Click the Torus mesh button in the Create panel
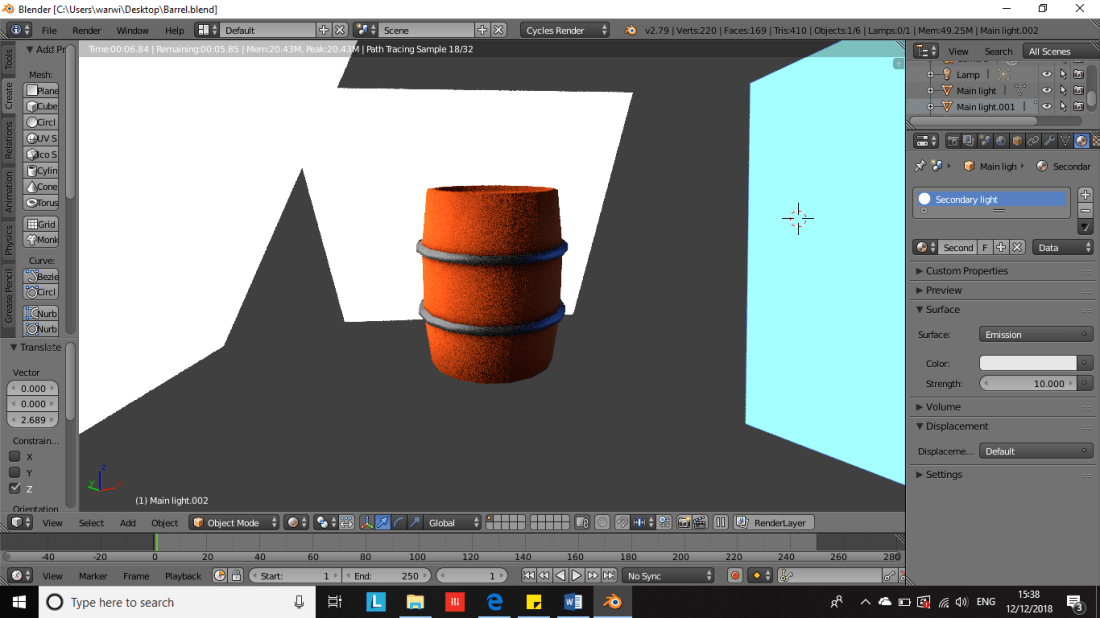Image resolution: width=1100 pixels, height=618 pixels. 40,202
